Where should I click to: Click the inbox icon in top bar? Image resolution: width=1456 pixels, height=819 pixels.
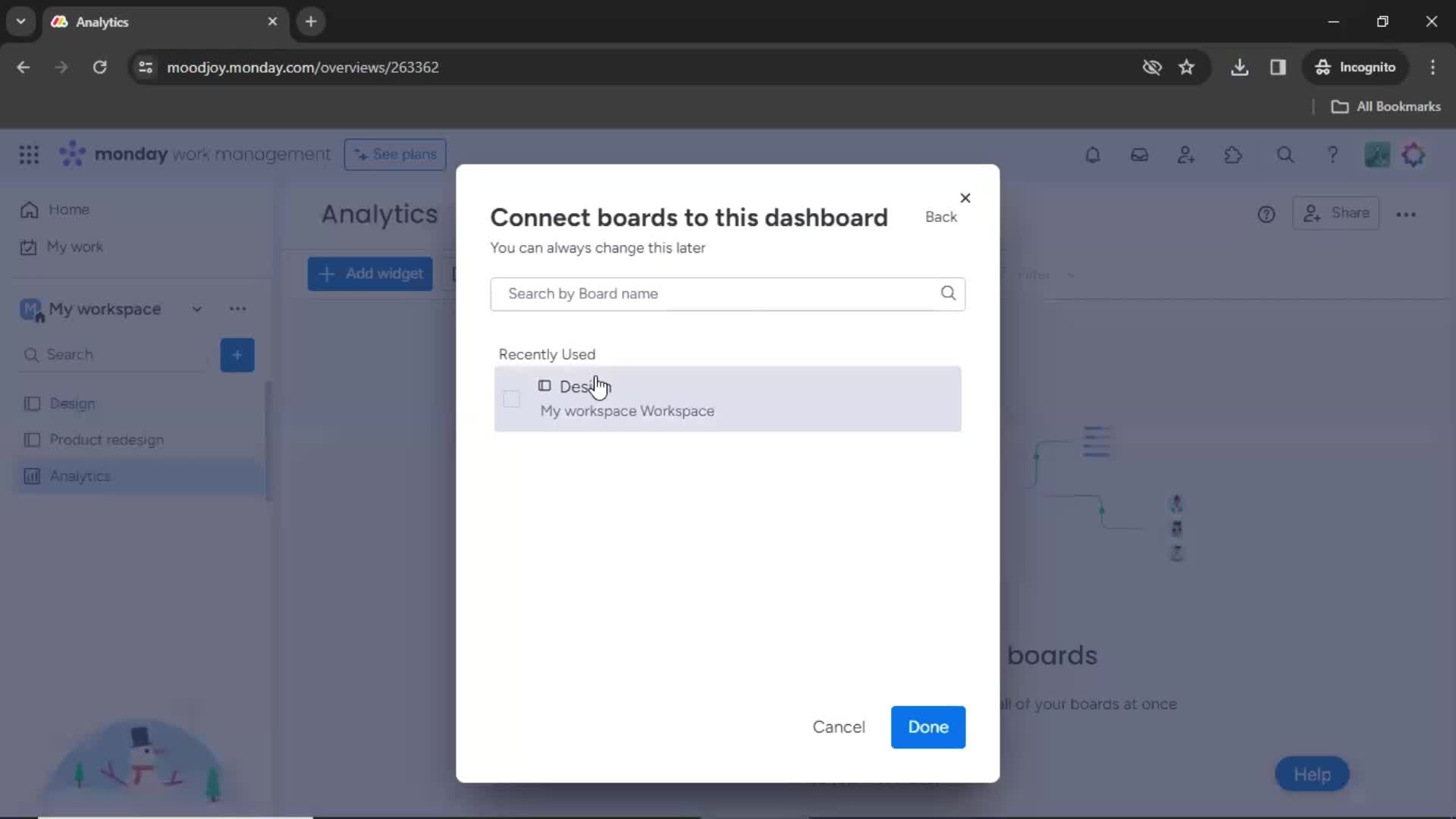pos(1139,155)
